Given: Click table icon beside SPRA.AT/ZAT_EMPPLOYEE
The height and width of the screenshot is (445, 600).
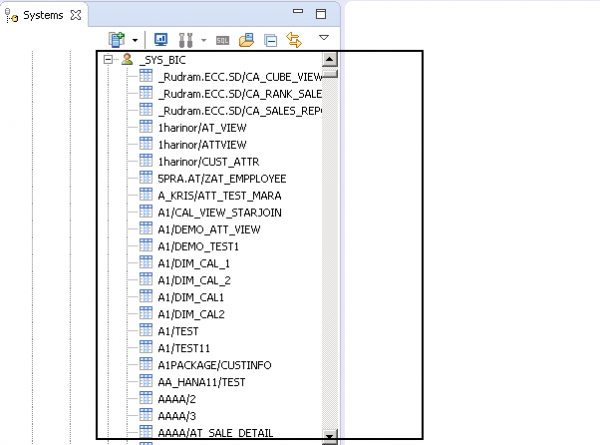Looking at the screenshot, I should [146, 178].
